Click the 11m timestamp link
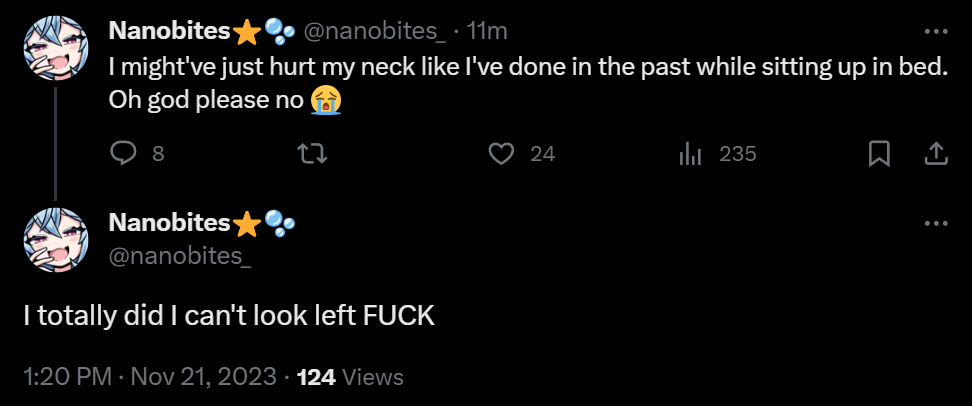This screenshot has width=972, height=406. [488, 31]
